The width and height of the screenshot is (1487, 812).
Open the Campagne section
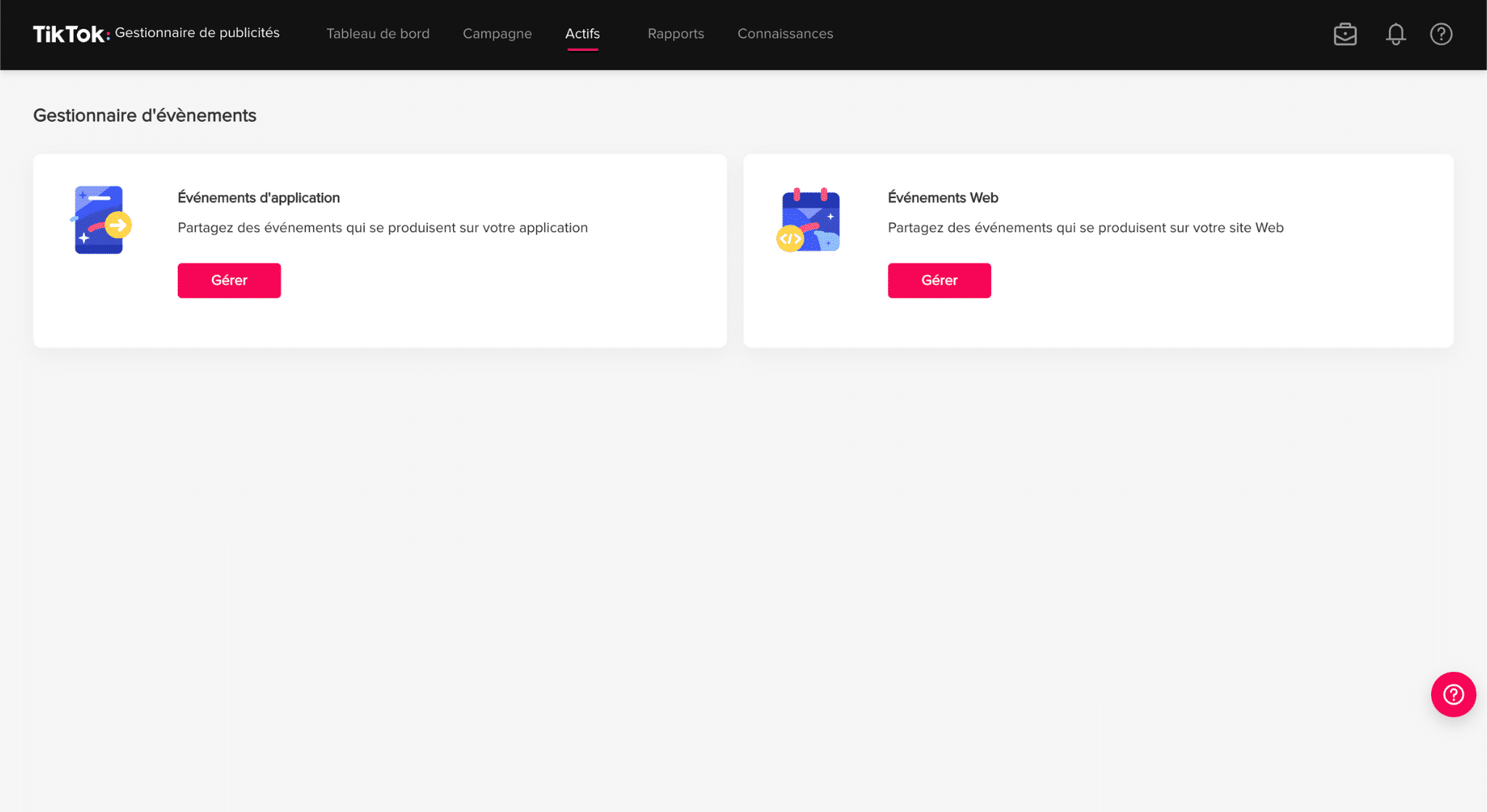(x=497, y=33)
